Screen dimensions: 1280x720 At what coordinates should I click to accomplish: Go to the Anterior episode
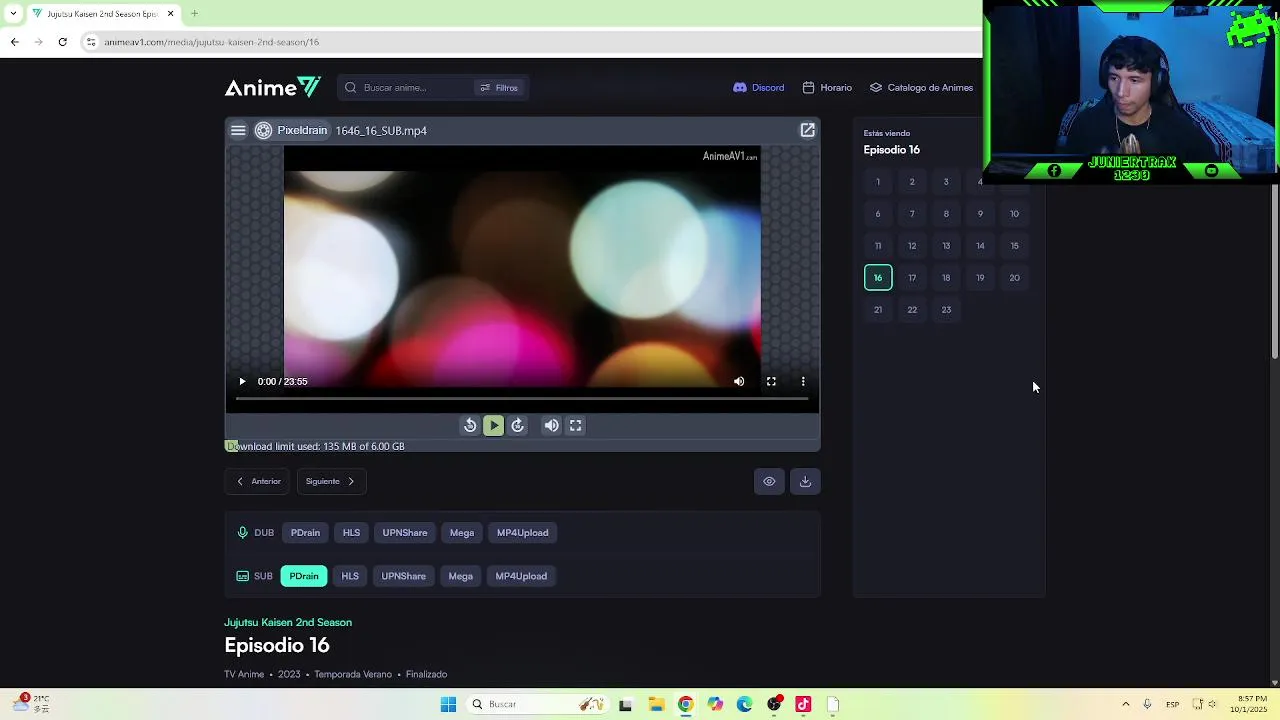point(258,481)
